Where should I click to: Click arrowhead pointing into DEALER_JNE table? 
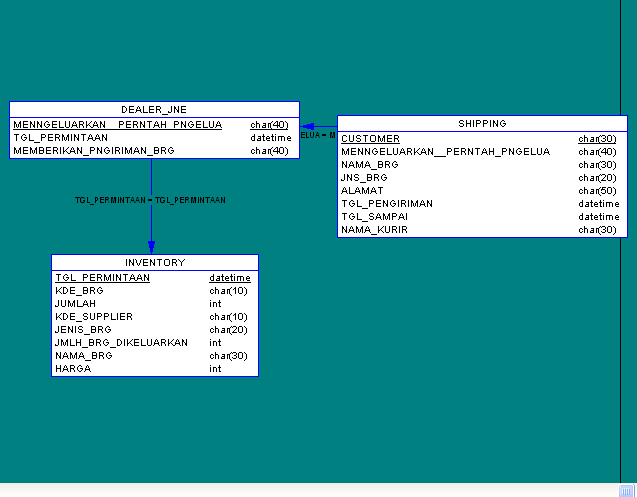tap(307, 126)
